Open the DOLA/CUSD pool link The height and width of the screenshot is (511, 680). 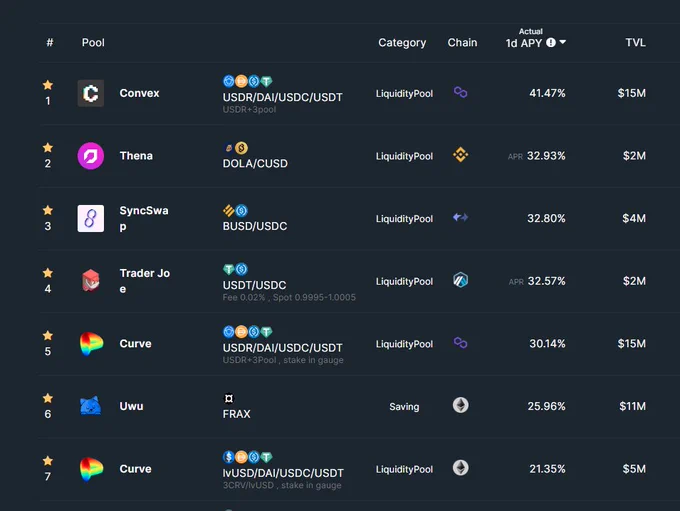(255, 164)
